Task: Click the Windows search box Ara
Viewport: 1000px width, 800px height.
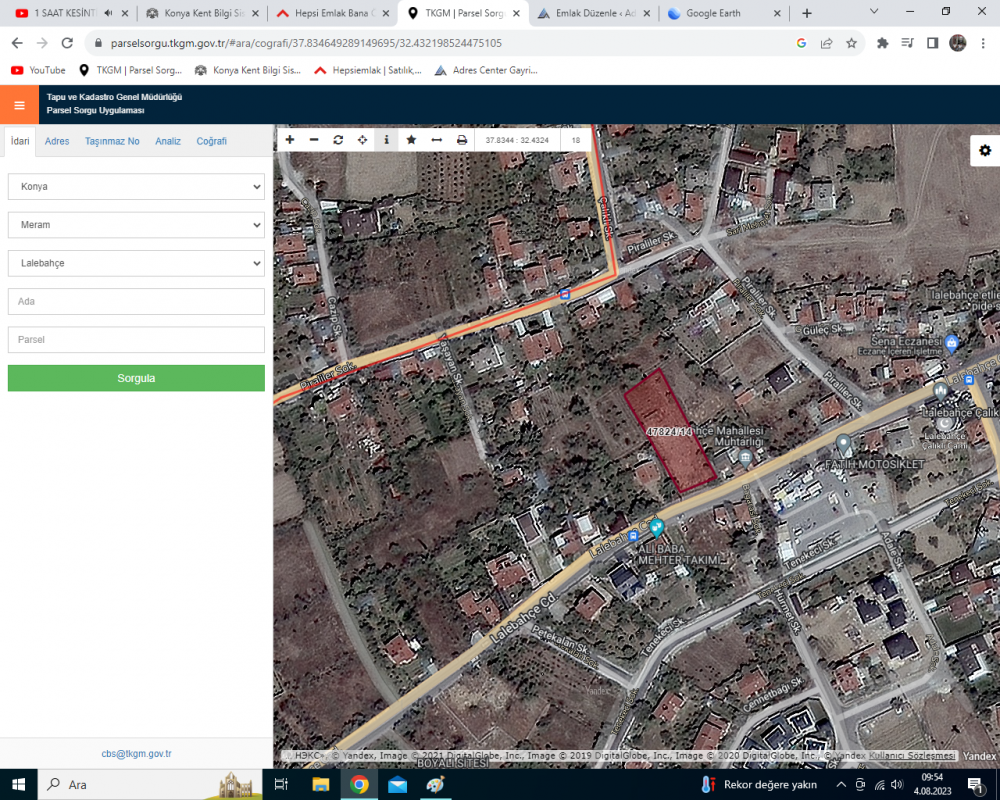Action: click(151, 785)
